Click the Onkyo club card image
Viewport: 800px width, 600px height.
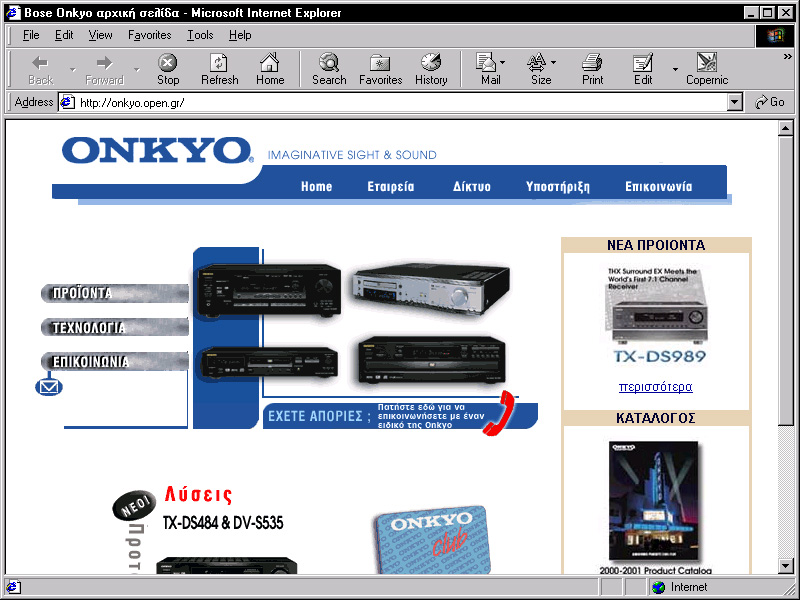(x=433, y=540)
